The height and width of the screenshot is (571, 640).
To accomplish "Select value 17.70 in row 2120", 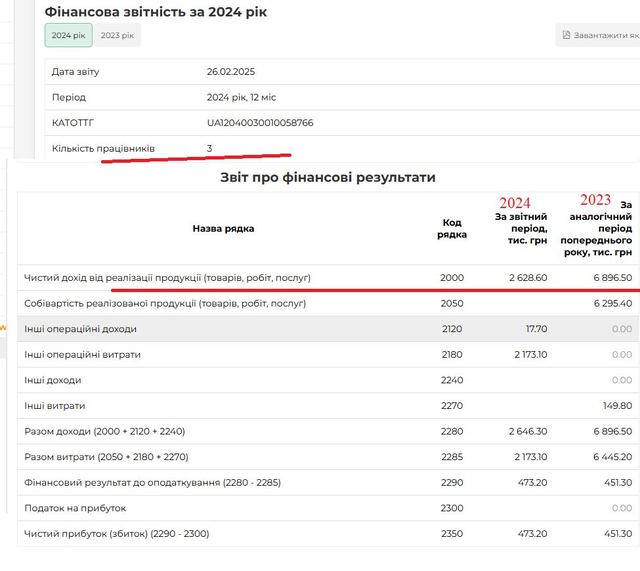I will coord(536,329).
